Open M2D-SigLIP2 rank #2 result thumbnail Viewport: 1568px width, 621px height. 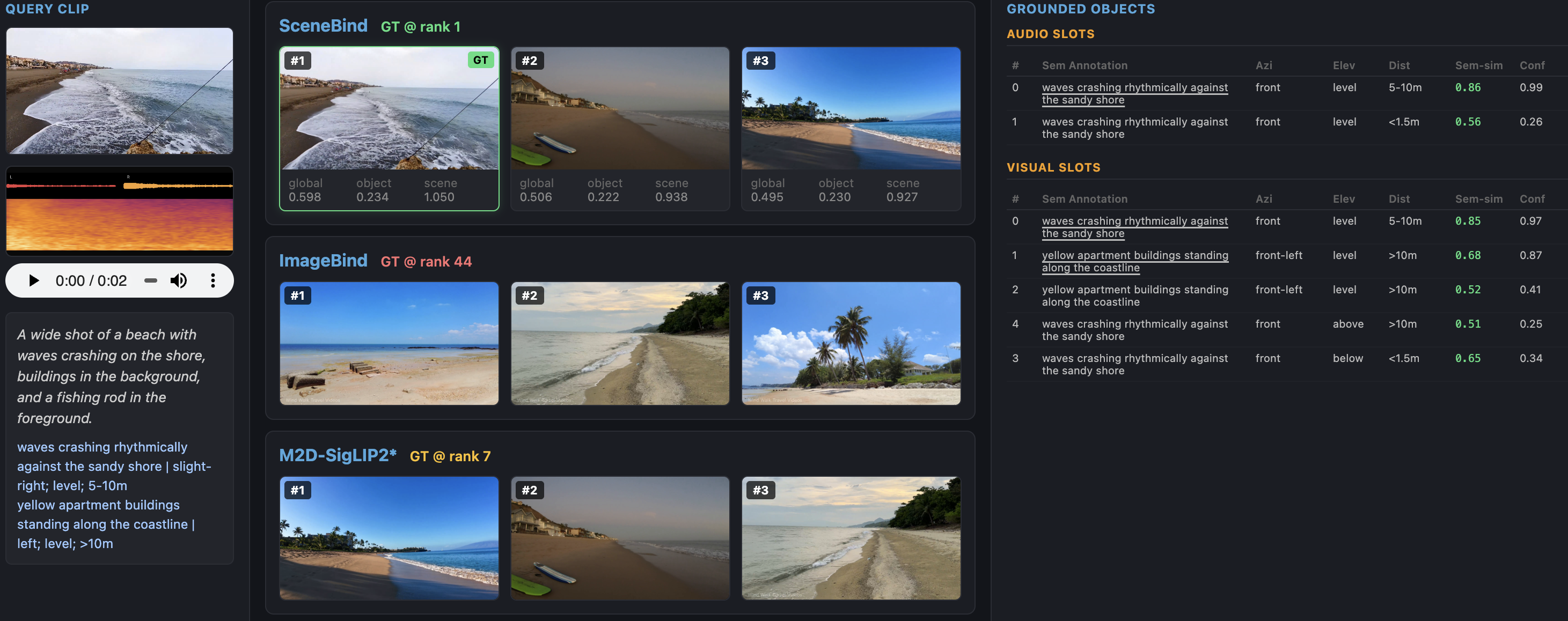point(620,538)
